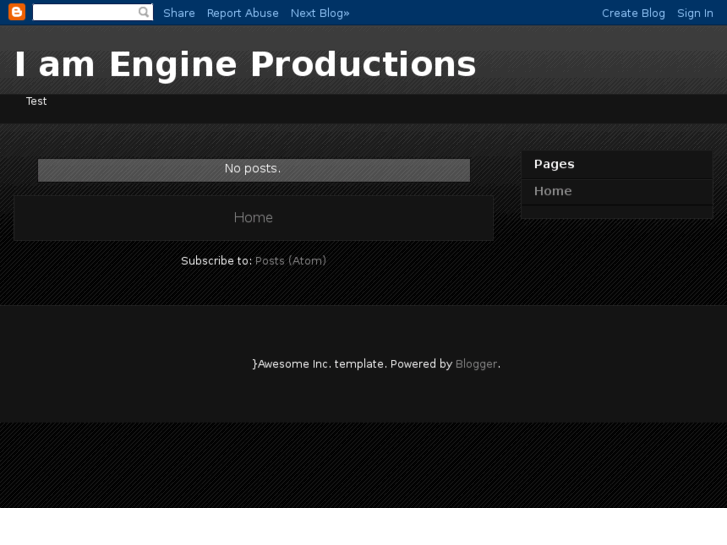Select Report Abuse in the navbar
This screenshot has height=545, width=727.
(242, 13)
